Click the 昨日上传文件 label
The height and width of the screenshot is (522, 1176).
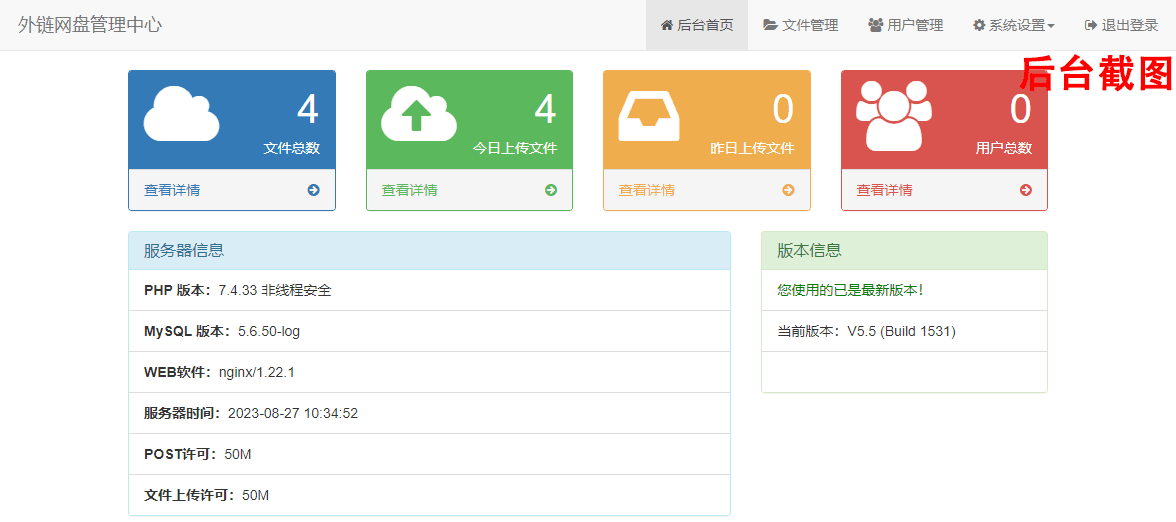click(752, 148)
